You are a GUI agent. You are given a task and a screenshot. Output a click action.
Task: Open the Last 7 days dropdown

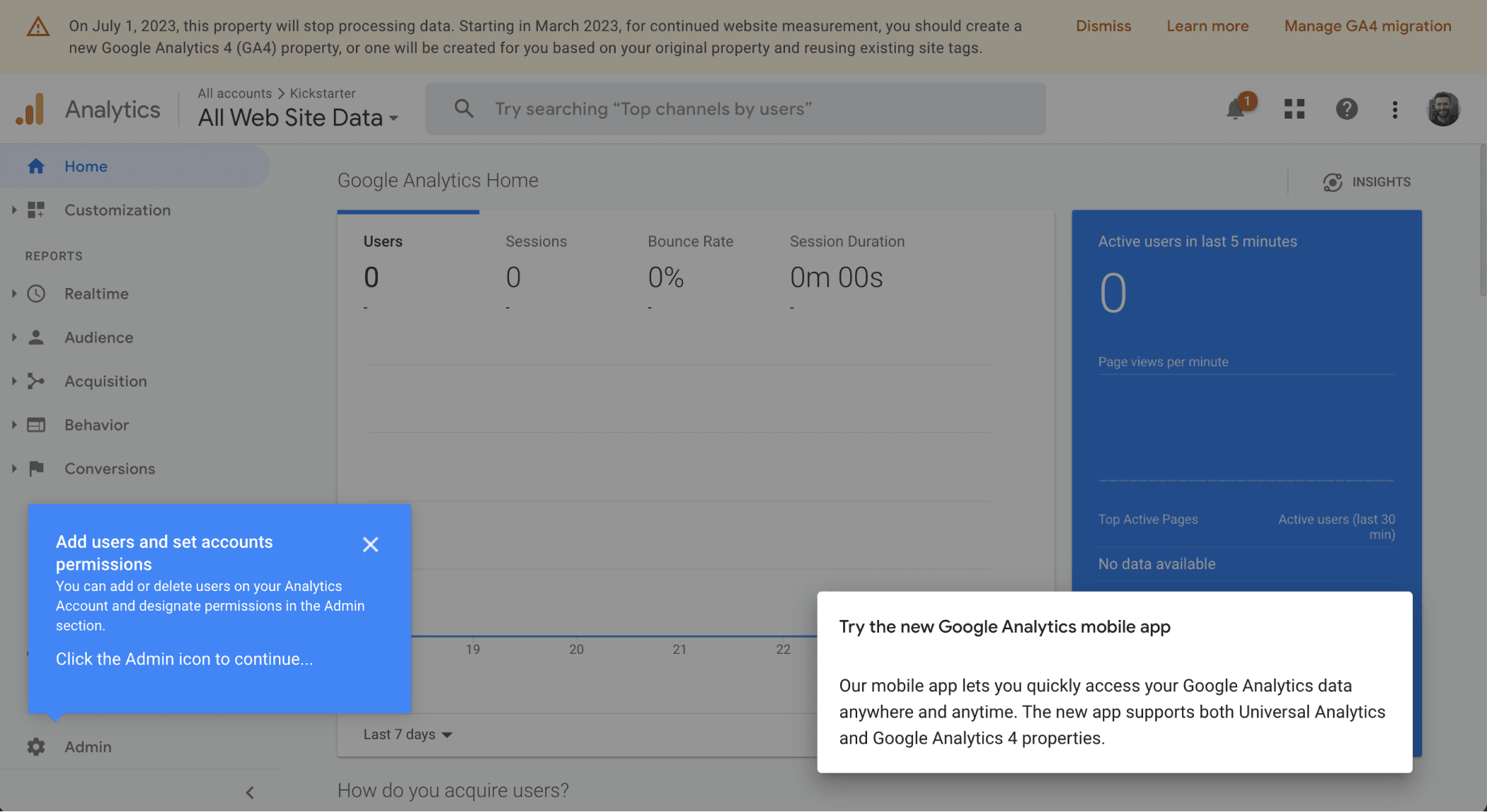tap(407, 734)
